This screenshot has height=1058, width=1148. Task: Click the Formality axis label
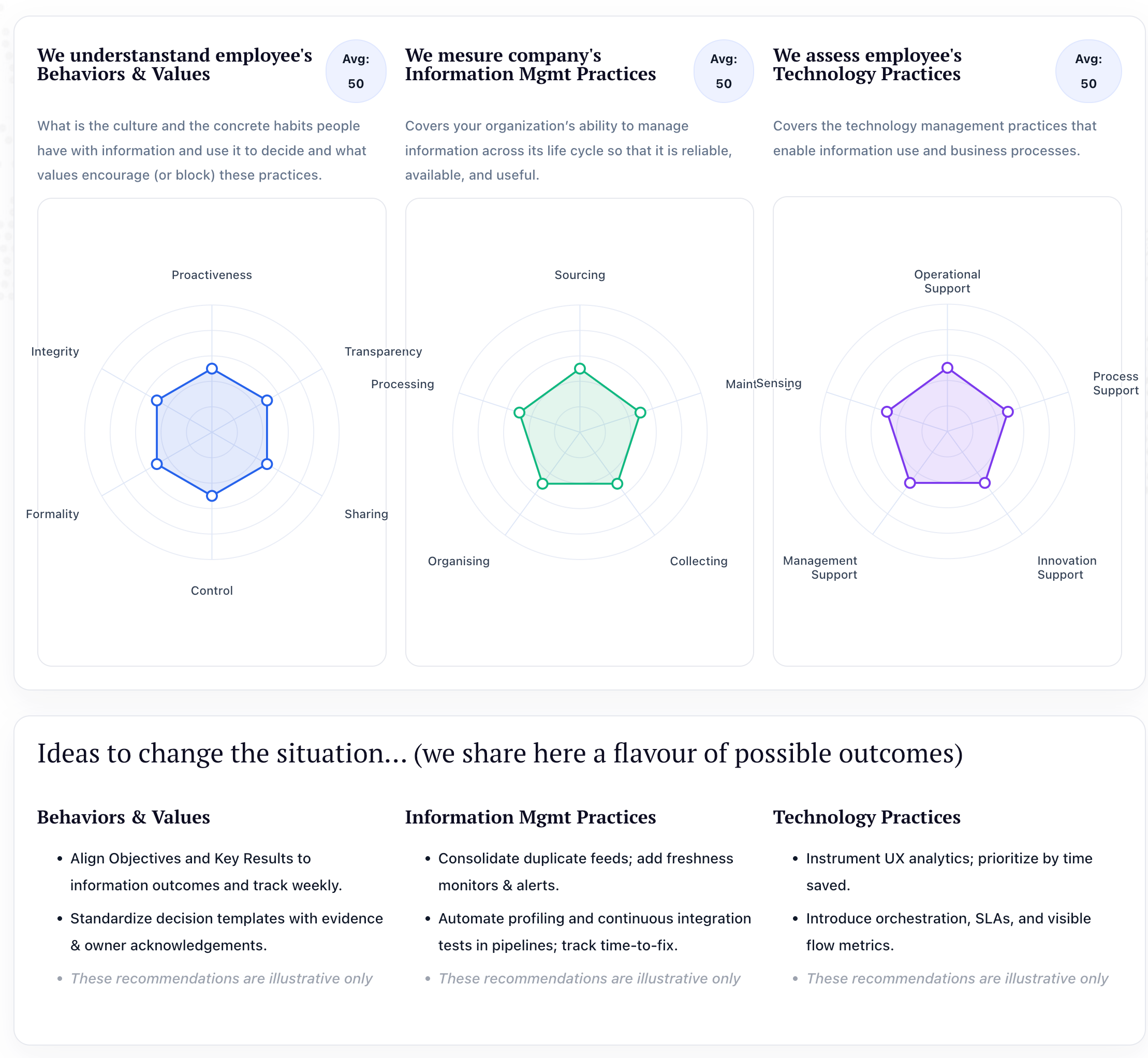[x=53, y=514]
